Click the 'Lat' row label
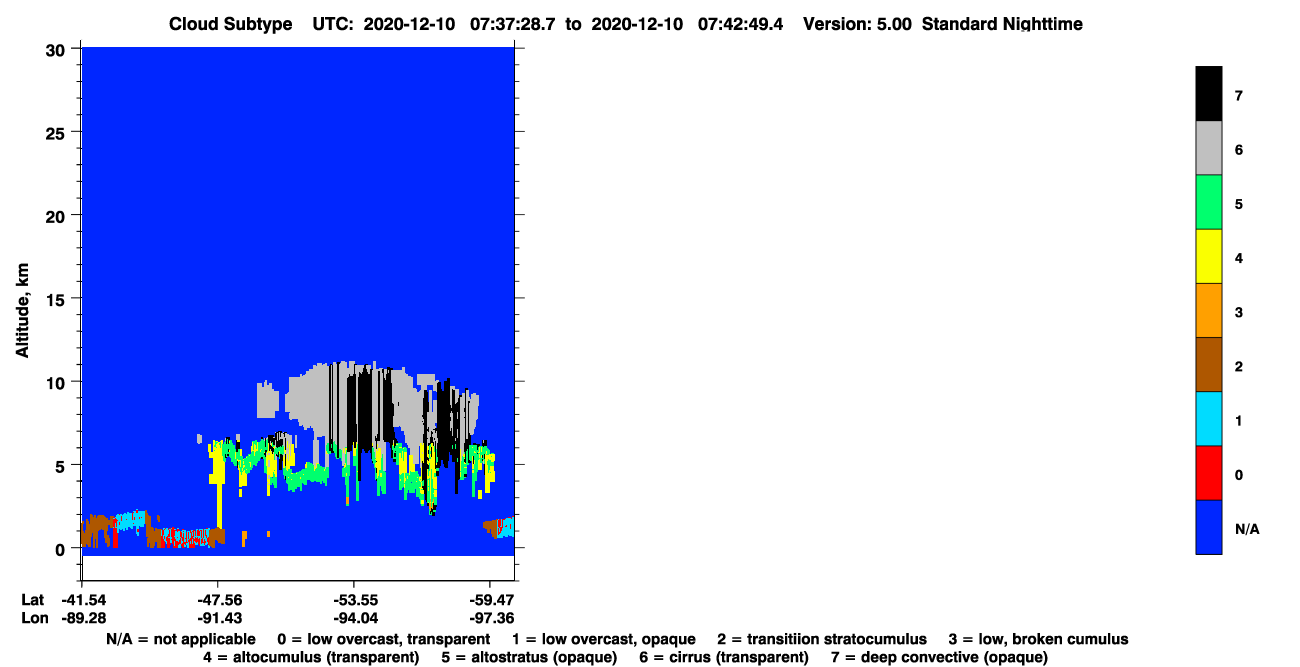The image size is (1300, 667). [x=32, y=600]
